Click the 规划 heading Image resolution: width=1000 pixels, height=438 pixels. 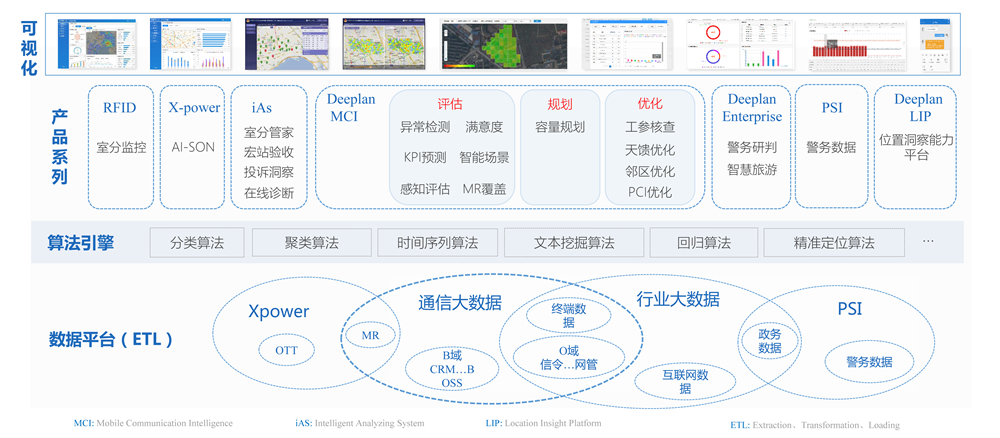tap(560, 104)
